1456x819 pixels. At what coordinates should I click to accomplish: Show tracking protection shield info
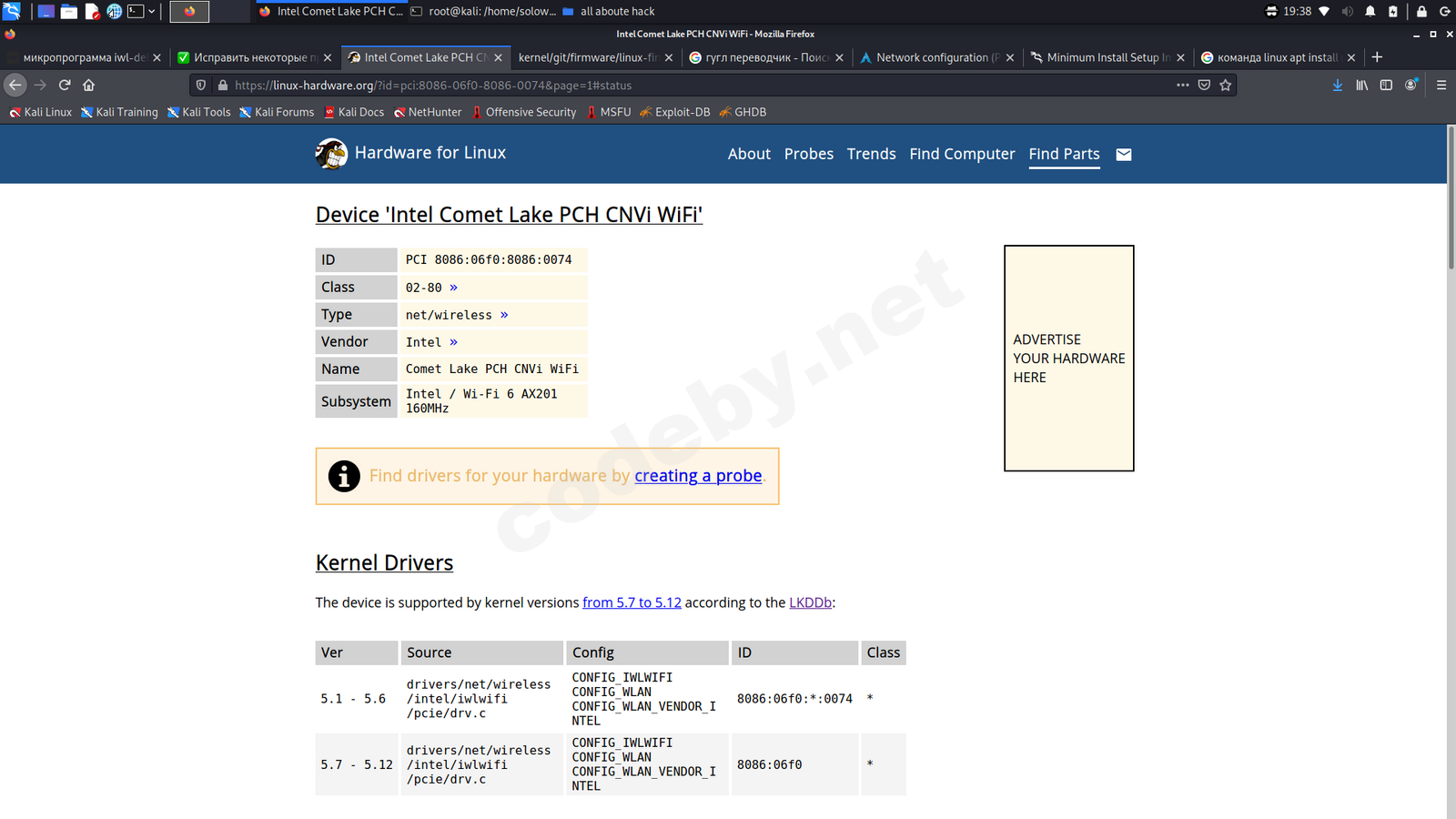pos(201,85)
